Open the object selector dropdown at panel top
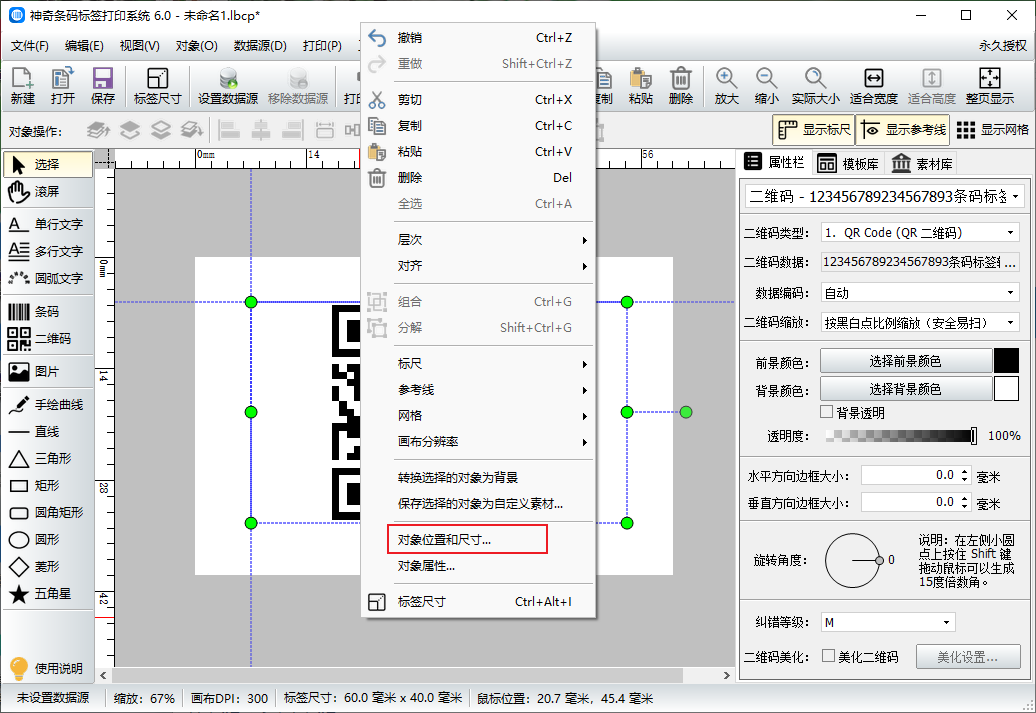Viewport: 1036px width, 713px height. click(x=885, y=196)
